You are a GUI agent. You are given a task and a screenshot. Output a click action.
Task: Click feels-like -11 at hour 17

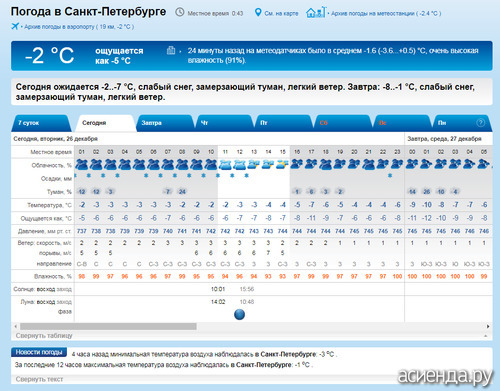[311, 218]
